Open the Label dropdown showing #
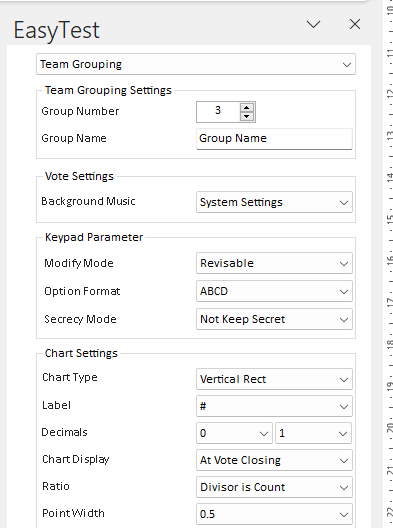The height and width of the screenshot is (528, 393). tap(274, 406)
